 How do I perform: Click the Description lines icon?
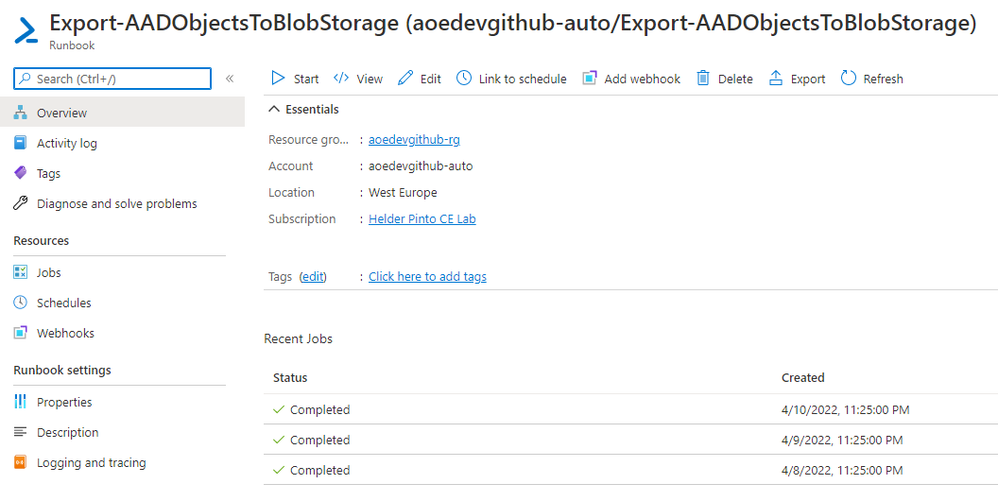point(20,432)
